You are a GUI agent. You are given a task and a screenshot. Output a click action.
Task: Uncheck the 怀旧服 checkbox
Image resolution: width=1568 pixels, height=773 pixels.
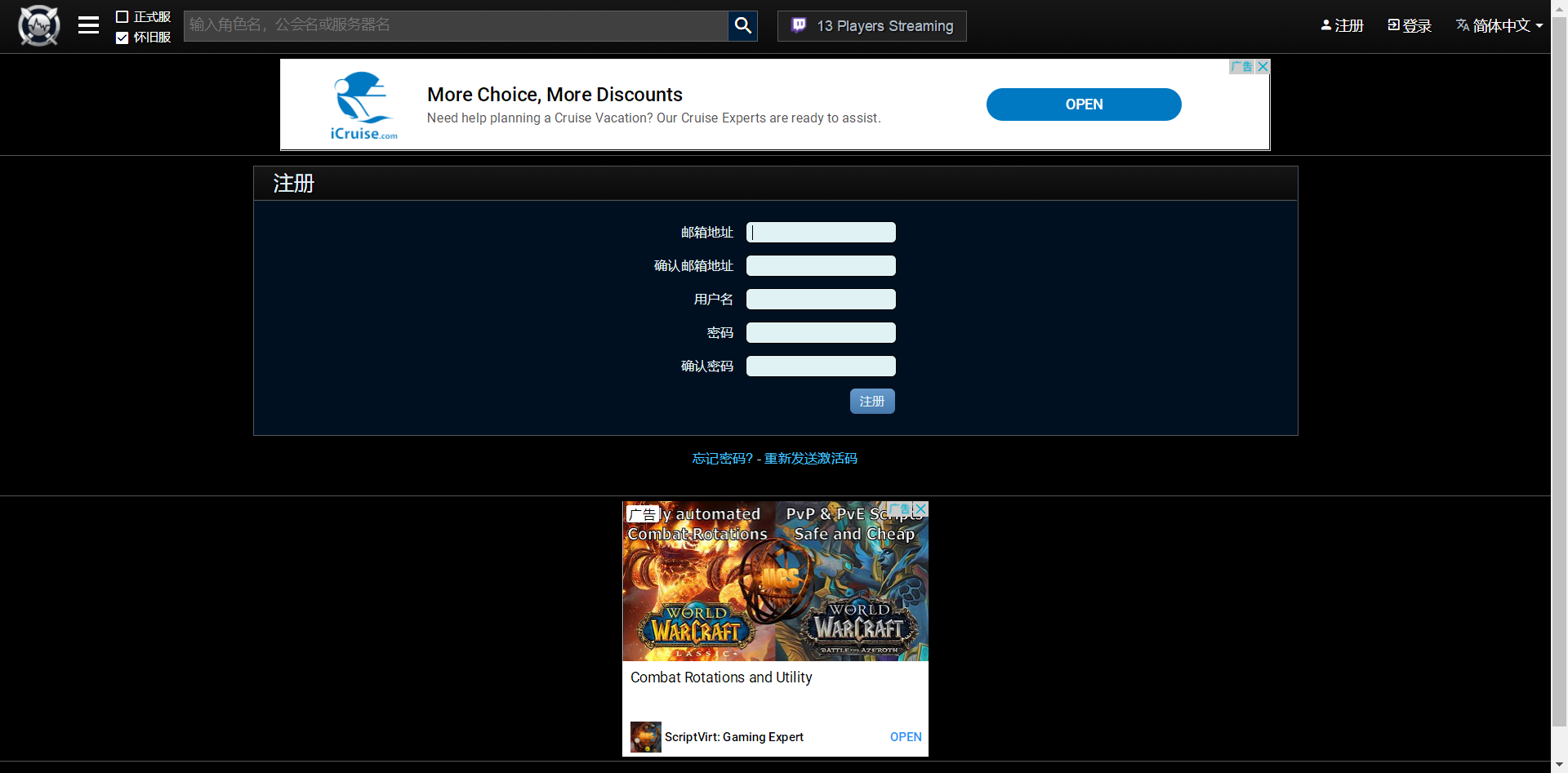122,38
